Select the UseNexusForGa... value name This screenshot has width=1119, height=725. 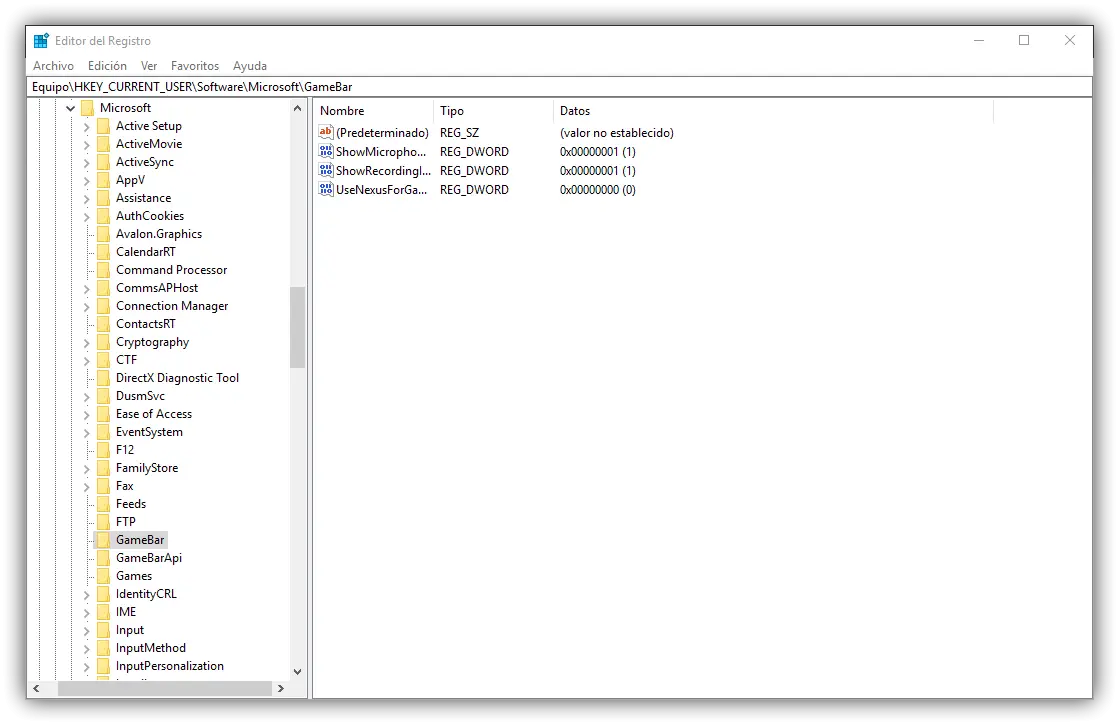point(382,190)
